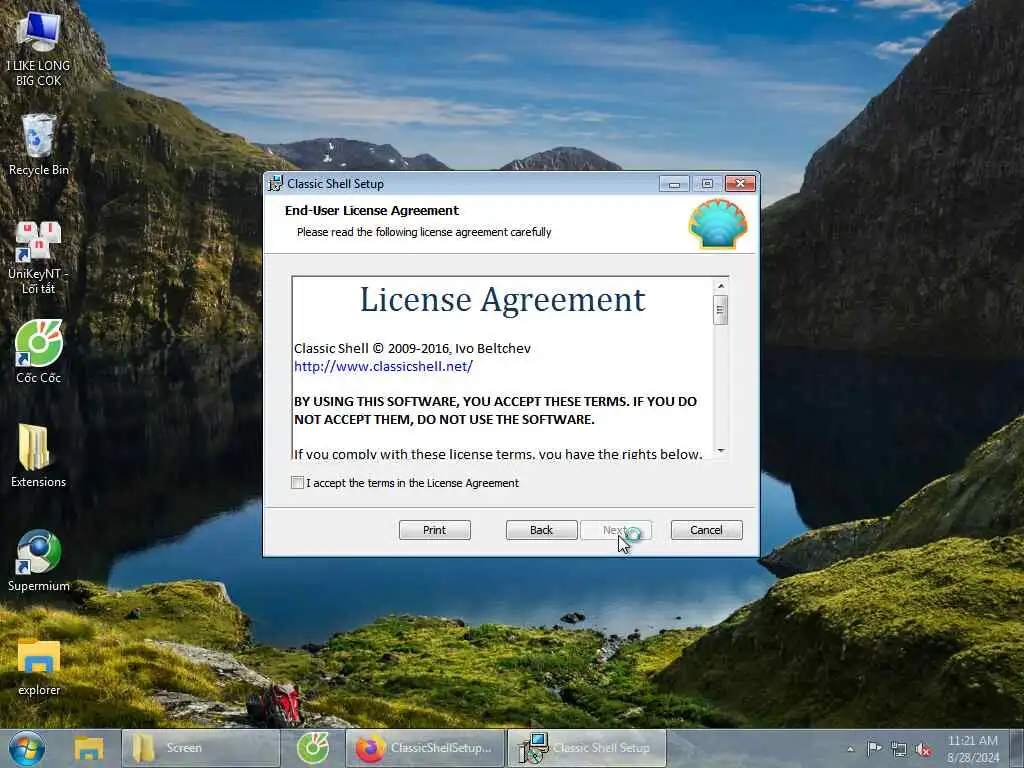The width and height of the screenshot is (1024, 768).
Task: Click the Show desktop strip on the taskbar
Action: [x=1018, y=748]
